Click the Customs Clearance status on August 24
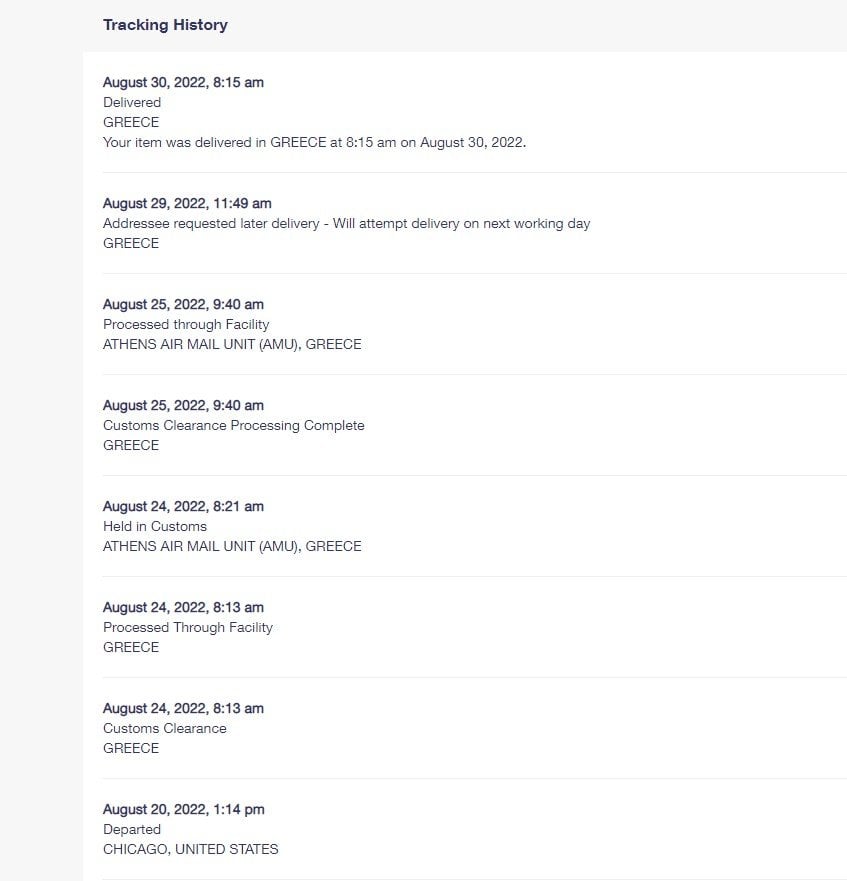Viewport: 847px width, 881px height. [x=165, y=728]
